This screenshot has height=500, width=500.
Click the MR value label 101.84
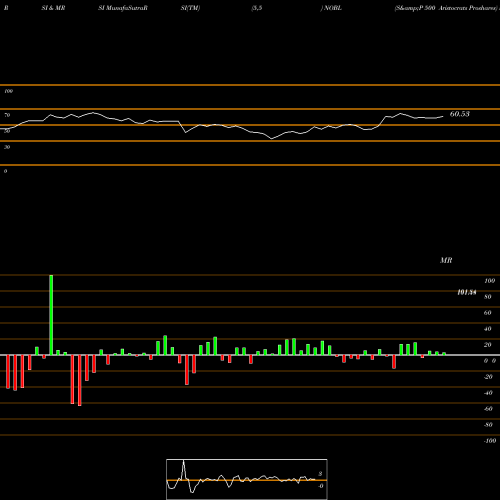(x=467, y=292)
